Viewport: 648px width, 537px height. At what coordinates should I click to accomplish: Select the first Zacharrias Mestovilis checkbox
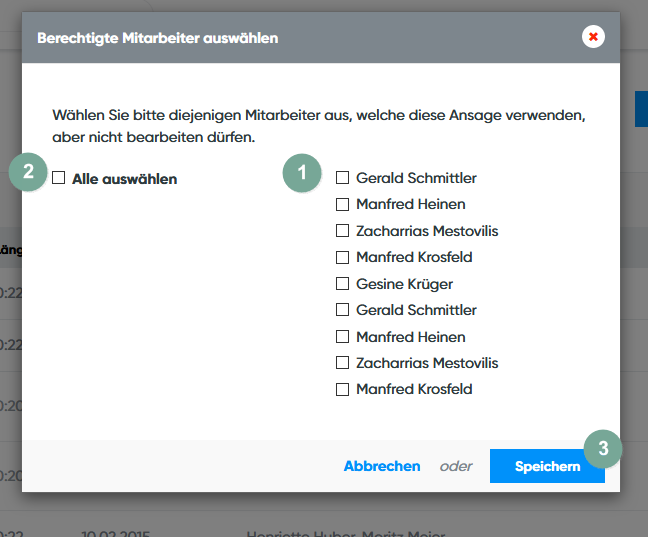coord(342,231)
